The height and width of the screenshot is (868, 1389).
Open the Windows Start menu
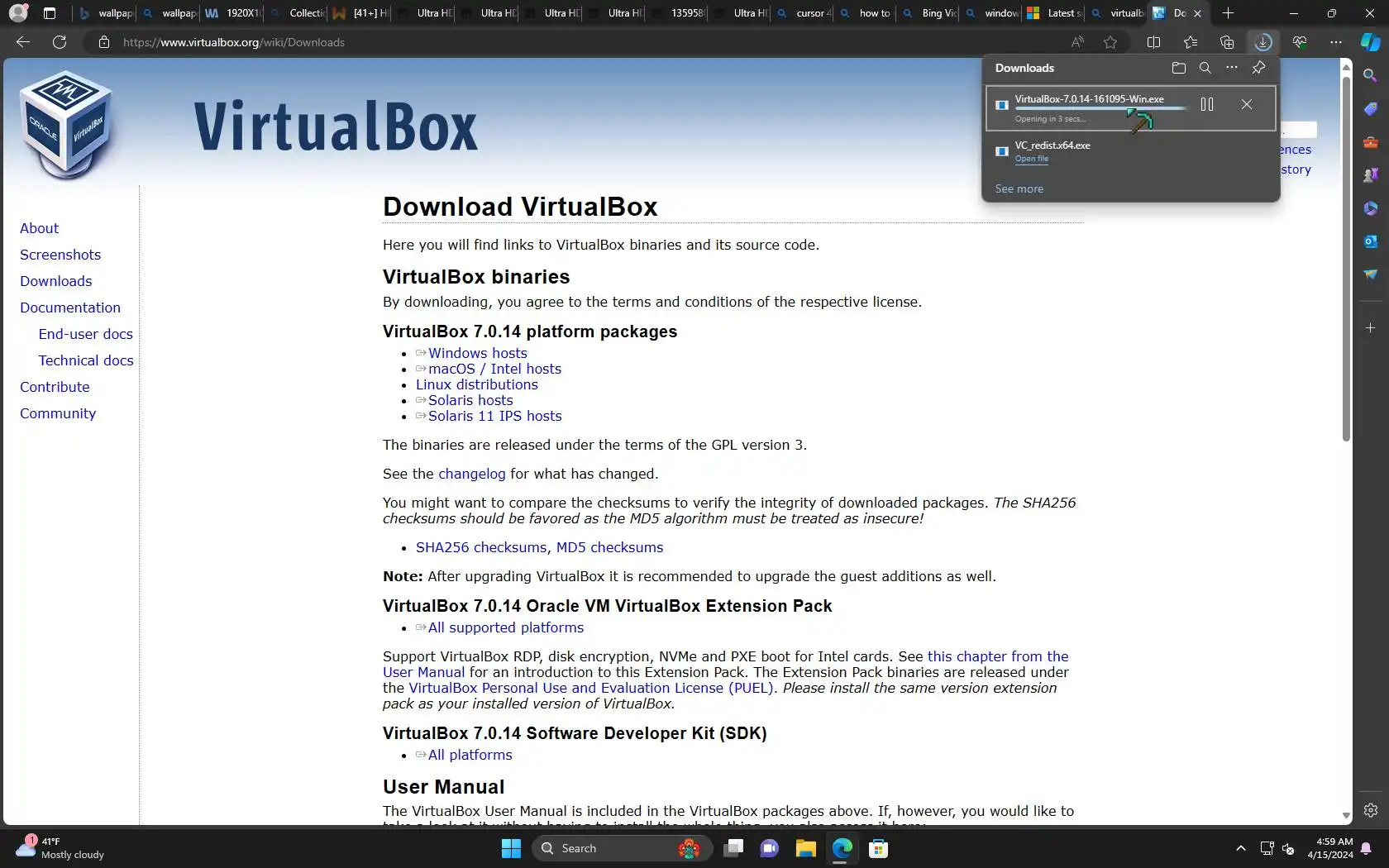(x=511, y=848)
